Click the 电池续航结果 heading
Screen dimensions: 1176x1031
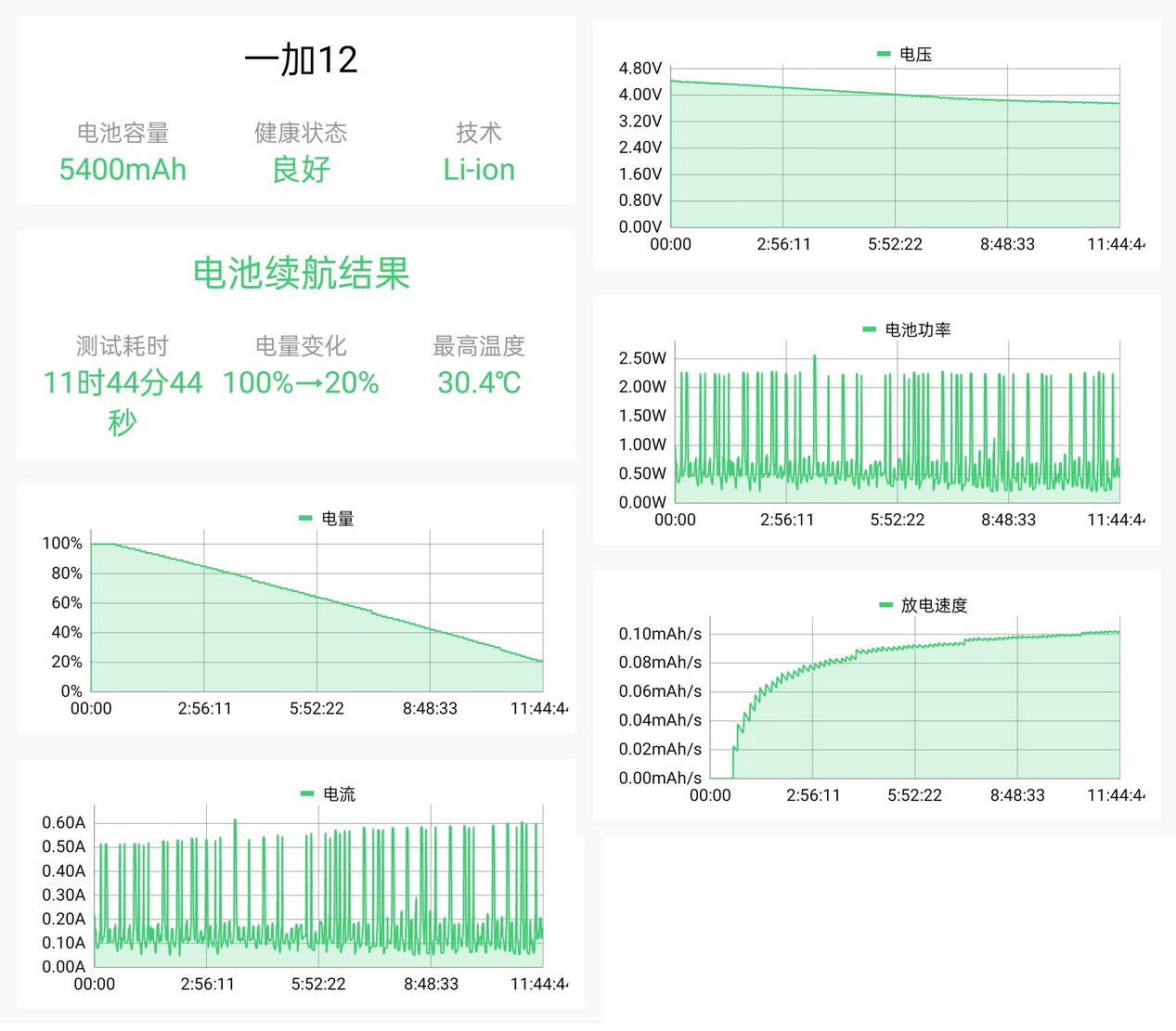301,274
